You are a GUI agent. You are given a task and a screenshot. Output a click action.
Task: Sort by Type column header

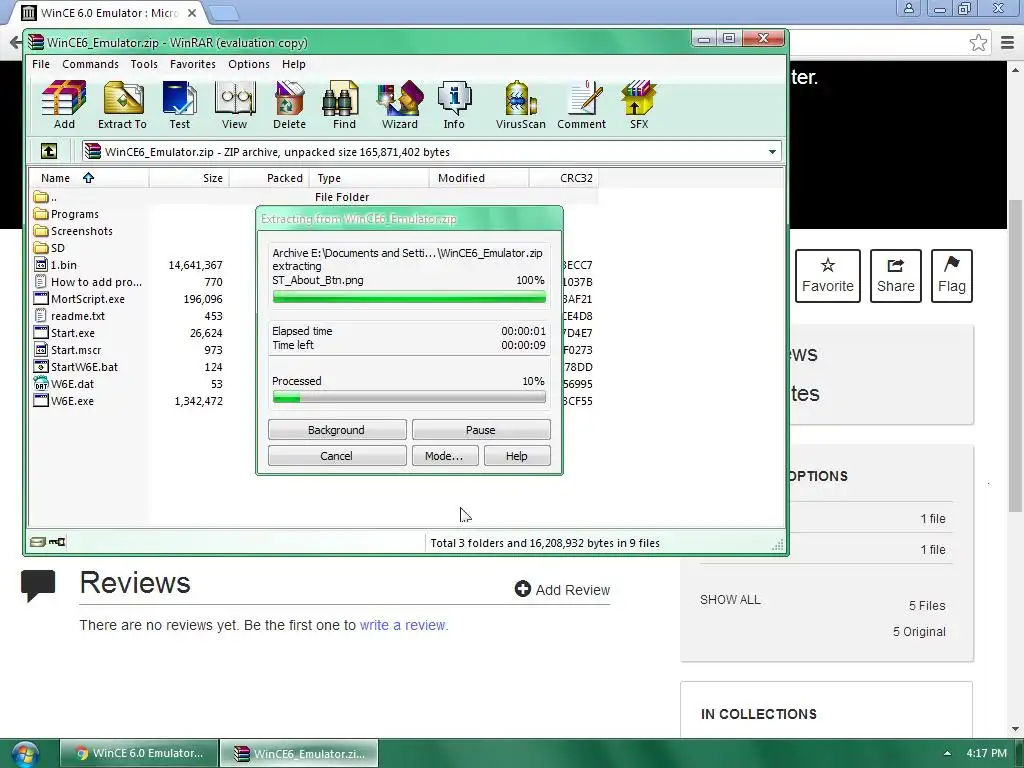(369, 178)
